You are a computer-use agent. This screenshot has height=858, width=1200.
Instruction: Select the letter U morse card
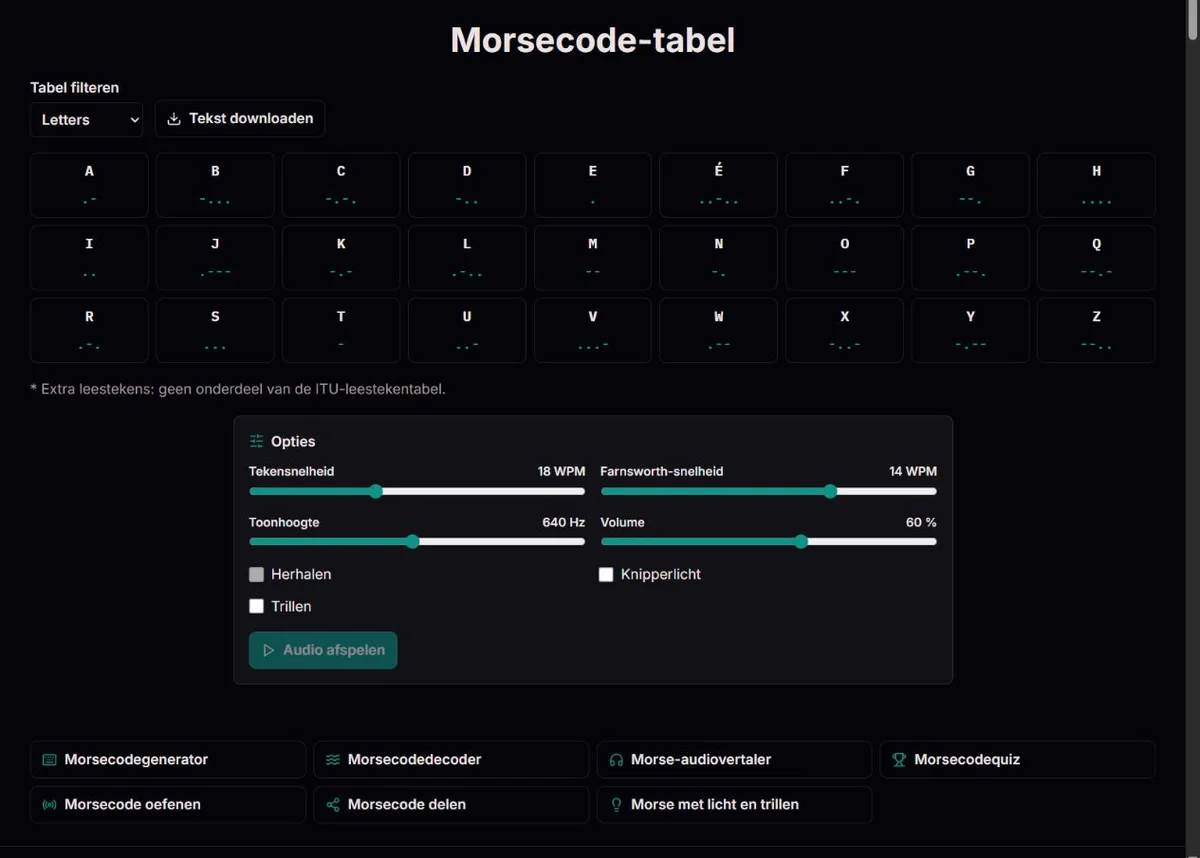[x=467, y=330]
